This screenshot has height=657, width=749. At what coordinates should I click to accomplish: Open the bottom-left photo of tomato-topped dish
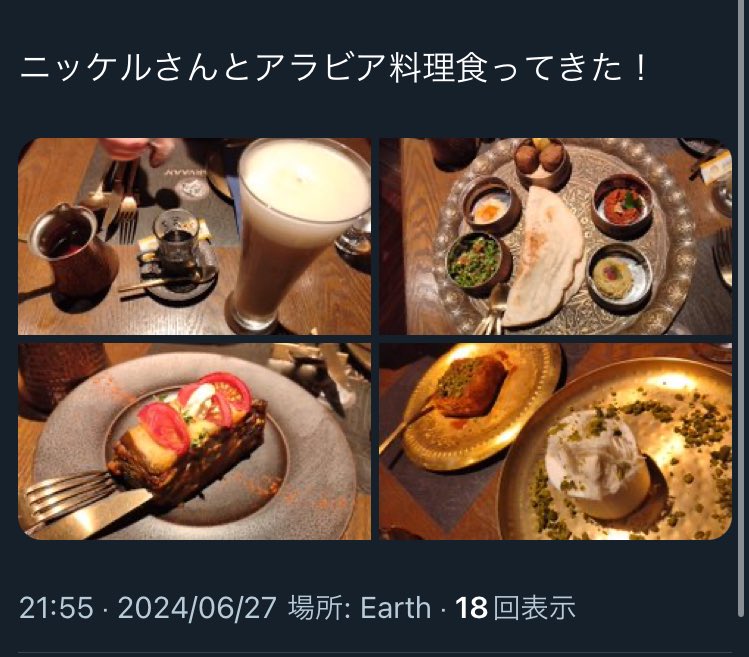pos(194,442)
